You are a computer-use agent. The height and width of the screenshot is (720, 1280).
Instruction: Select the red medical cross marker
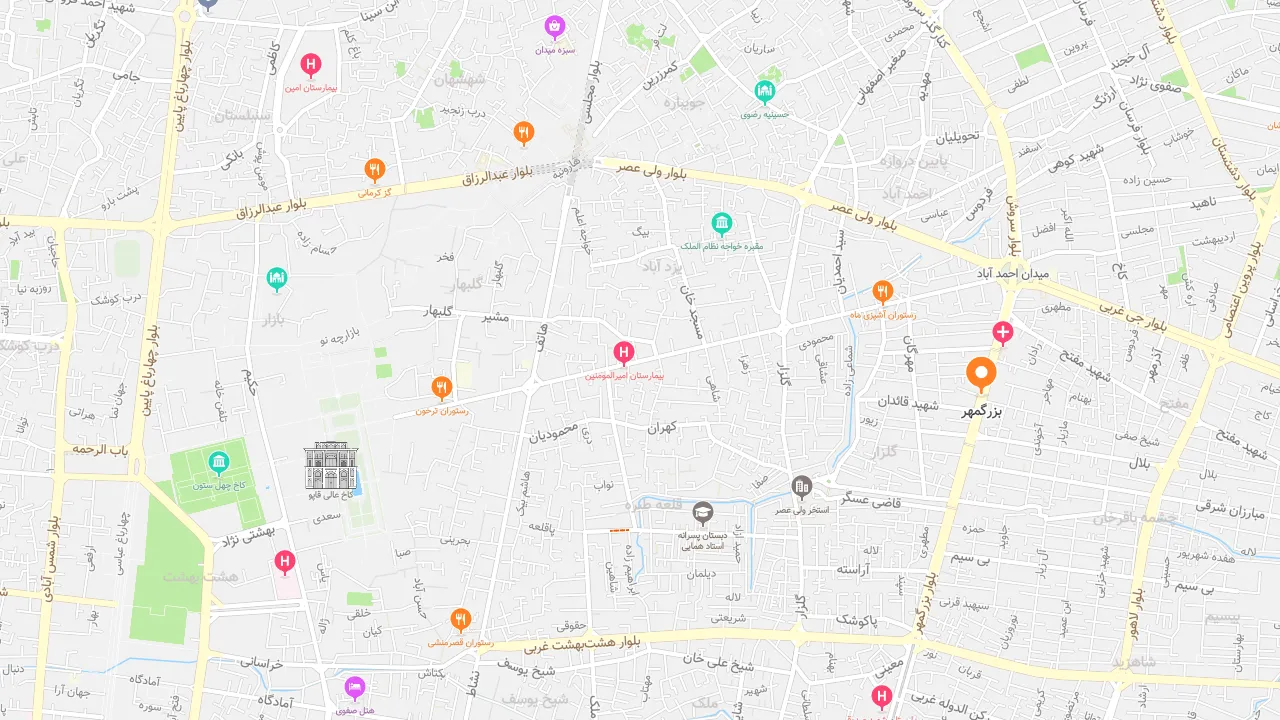pos(1003,333)
